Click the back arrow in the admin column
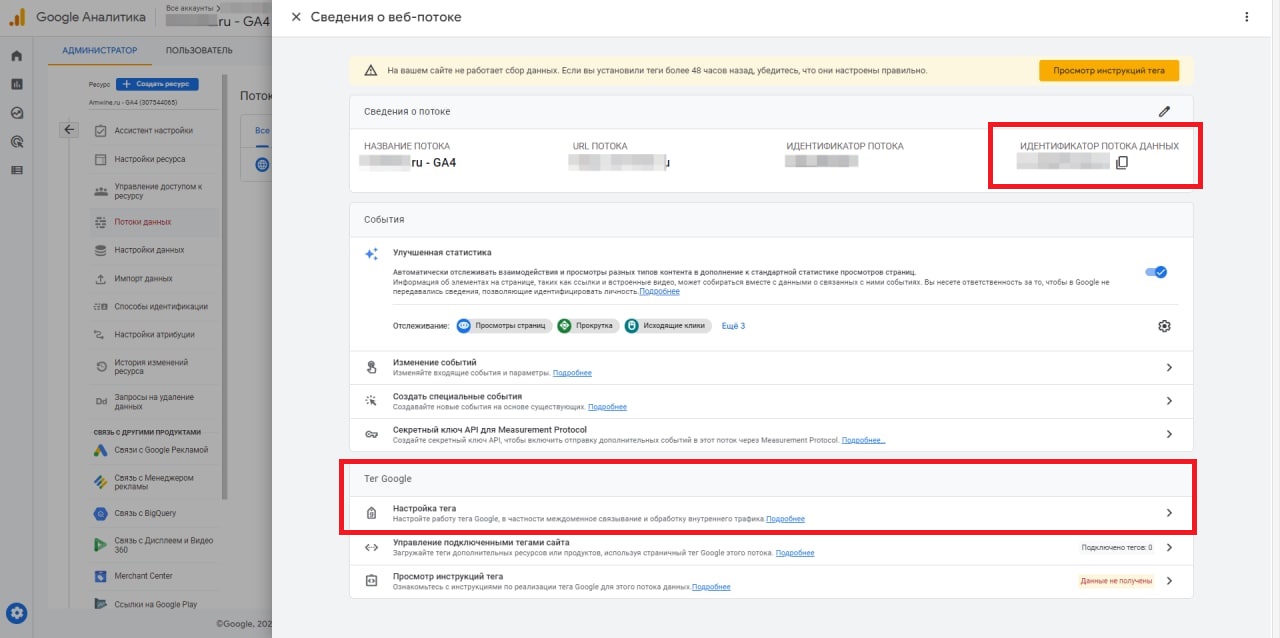The height and width of the screenshot is (638, 1280). pyautogui.click(x=69, y=129)
